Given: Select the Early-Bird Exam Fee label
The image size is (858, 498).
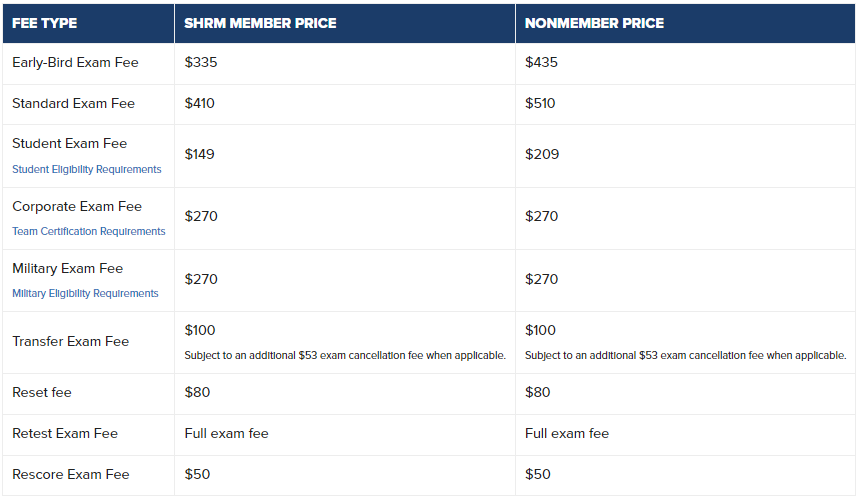Looking at the screenshot, I should tap(75, 62).
